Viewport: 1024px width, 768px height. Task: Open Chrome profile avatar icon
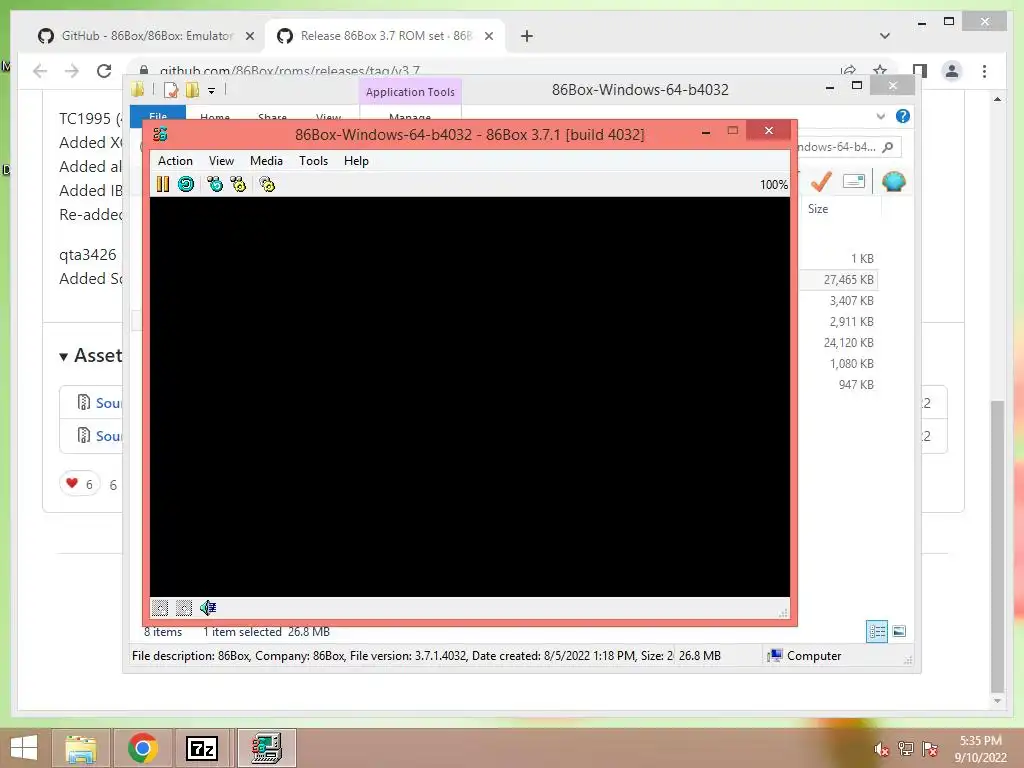[x=952, y=71]
